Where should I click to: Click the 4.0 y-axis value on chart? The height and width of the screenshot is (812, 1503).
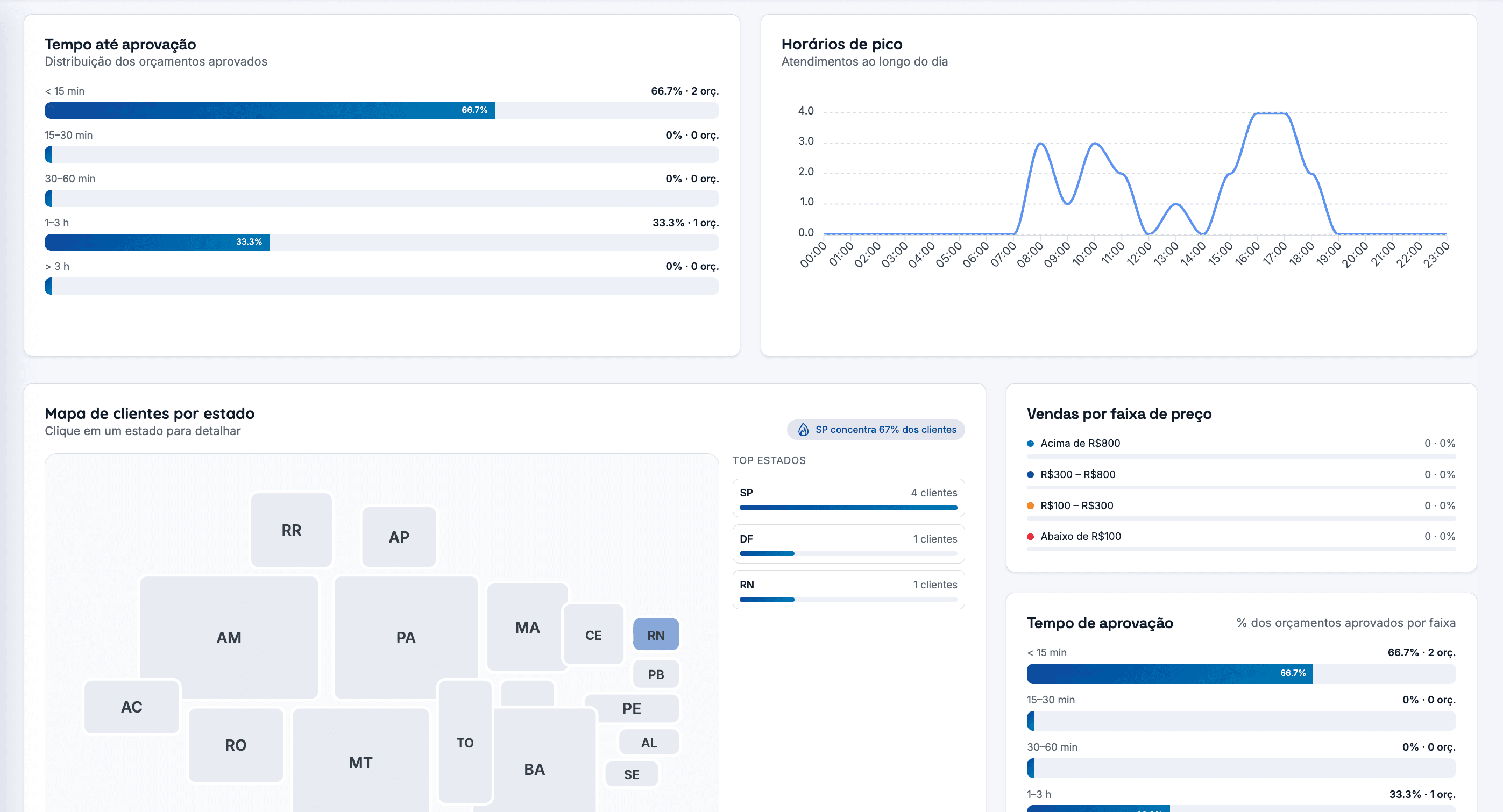click(805, 111)
